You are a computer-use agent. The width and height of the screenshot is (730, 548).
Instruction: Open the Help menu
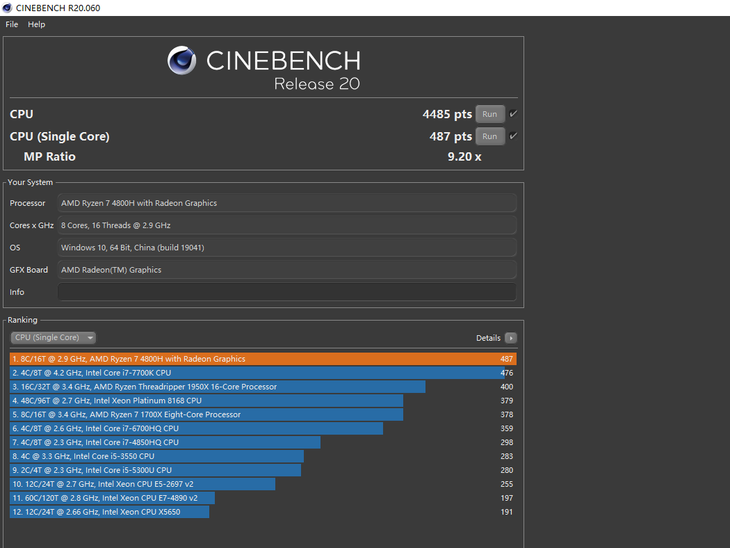click(36, 24)
